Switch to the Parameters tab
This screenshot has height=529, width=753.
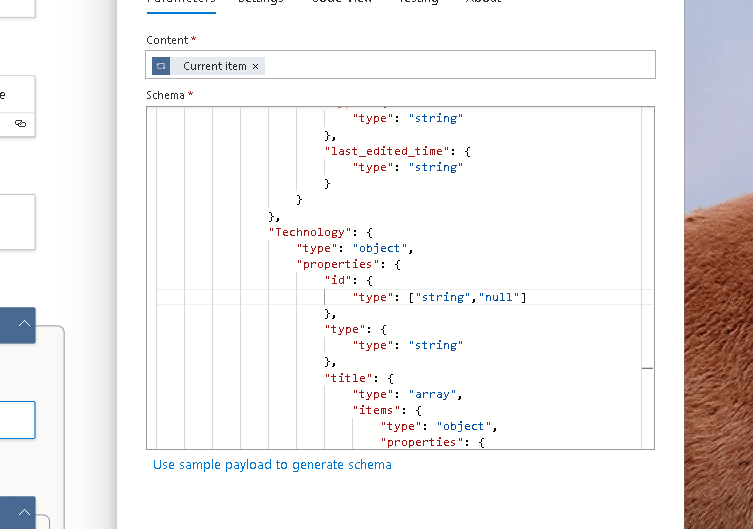(181, 2)
